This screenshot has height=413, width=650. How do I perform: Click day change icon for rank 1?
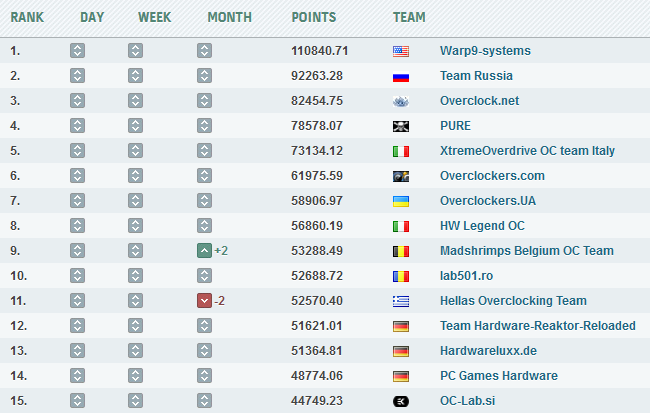78,51
